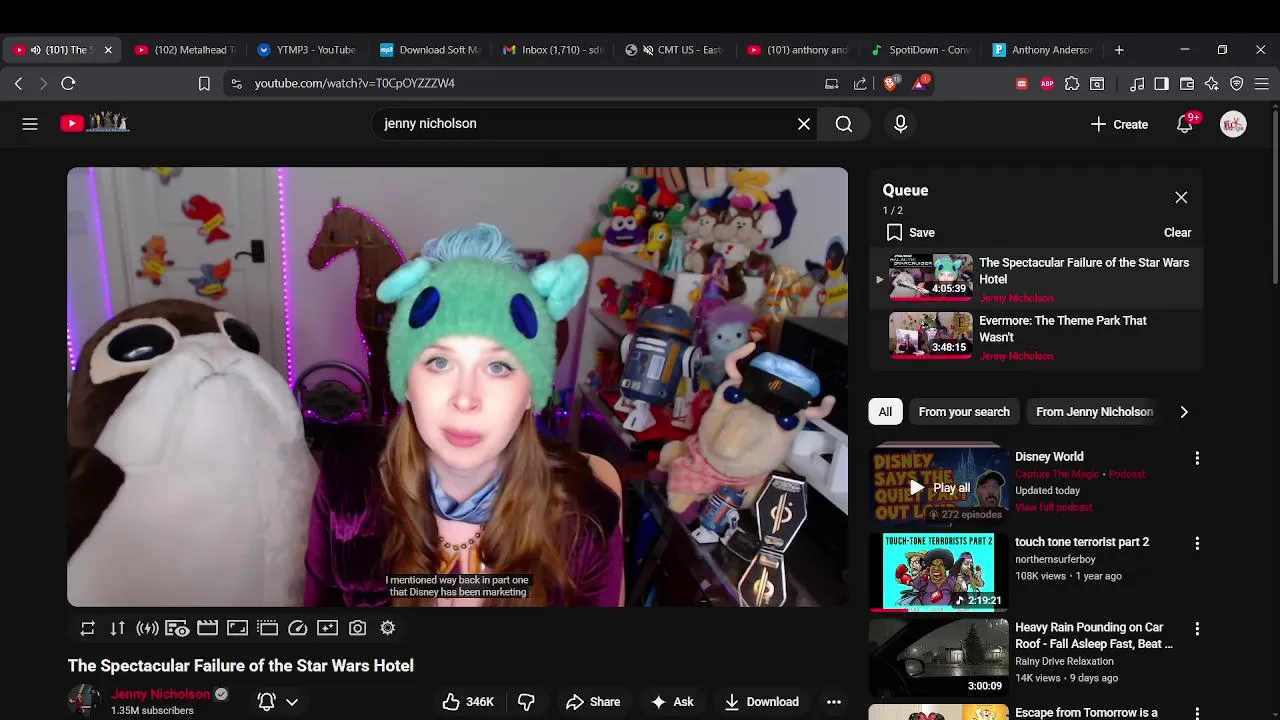This screenshot has height=720, width=1280.
Task: Start voice search with microphone
Action: 900,124
